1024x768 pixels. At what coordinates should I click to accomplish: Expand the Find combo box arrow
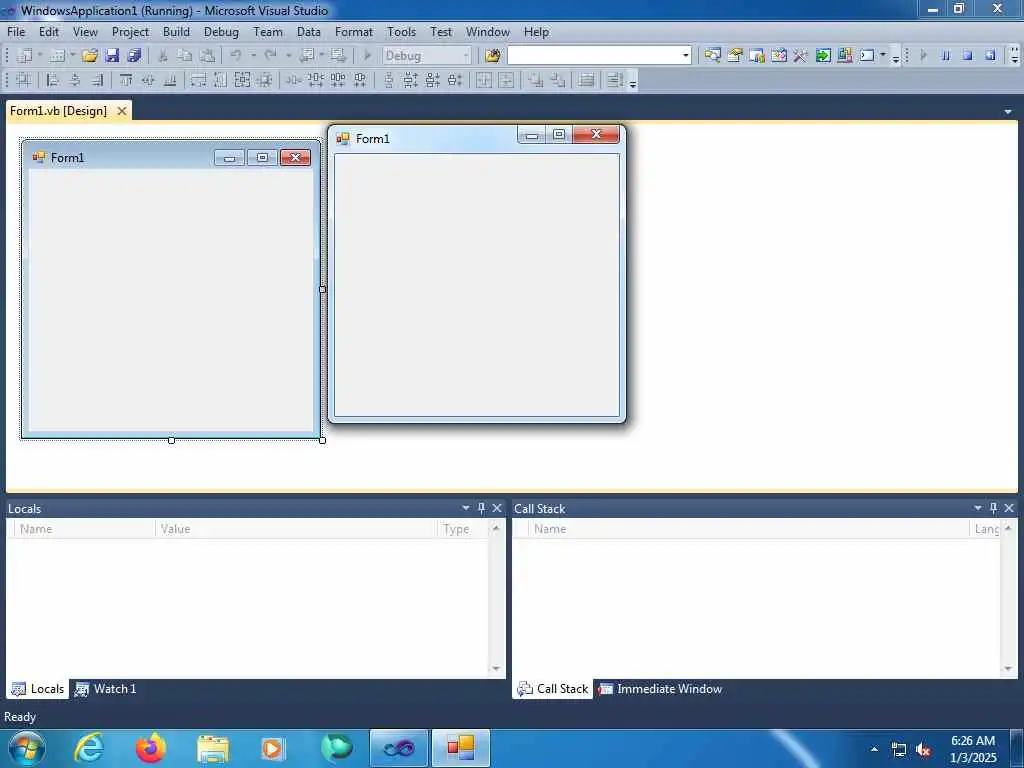point(686,56)
